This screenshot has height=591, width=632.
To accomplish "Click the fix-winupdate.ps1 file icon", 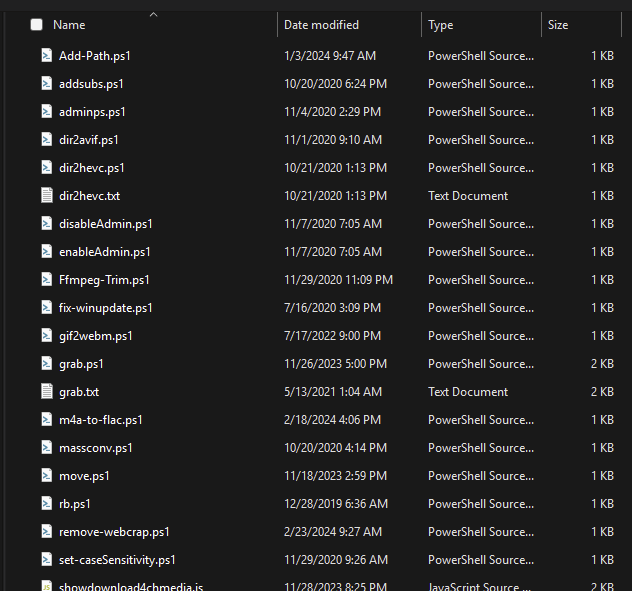I will tap(47, 308).
